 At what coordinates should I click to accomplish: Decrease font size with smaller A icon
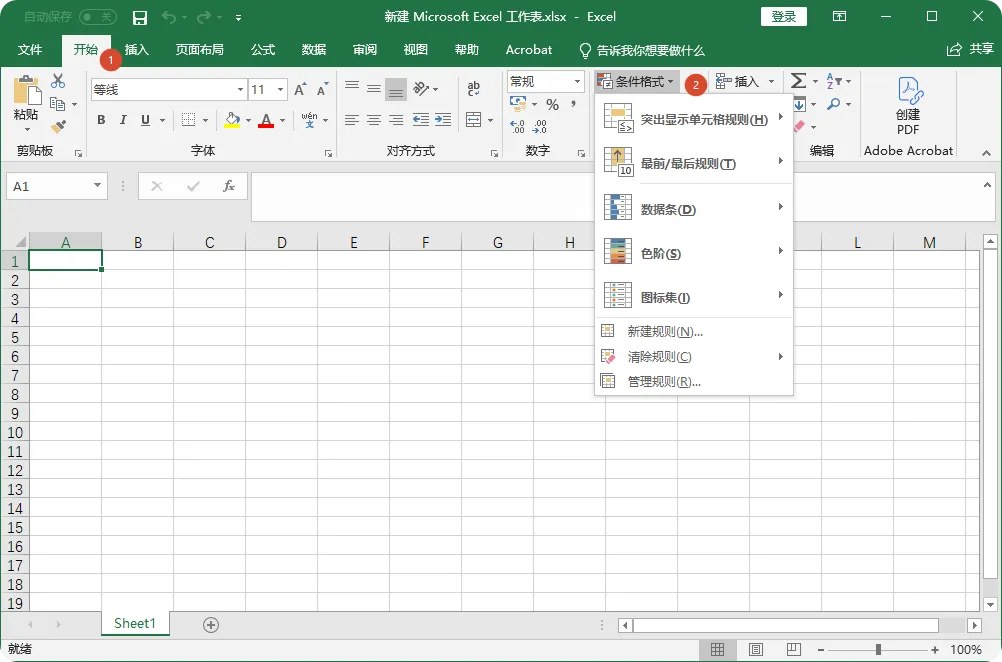coord(323,89)
